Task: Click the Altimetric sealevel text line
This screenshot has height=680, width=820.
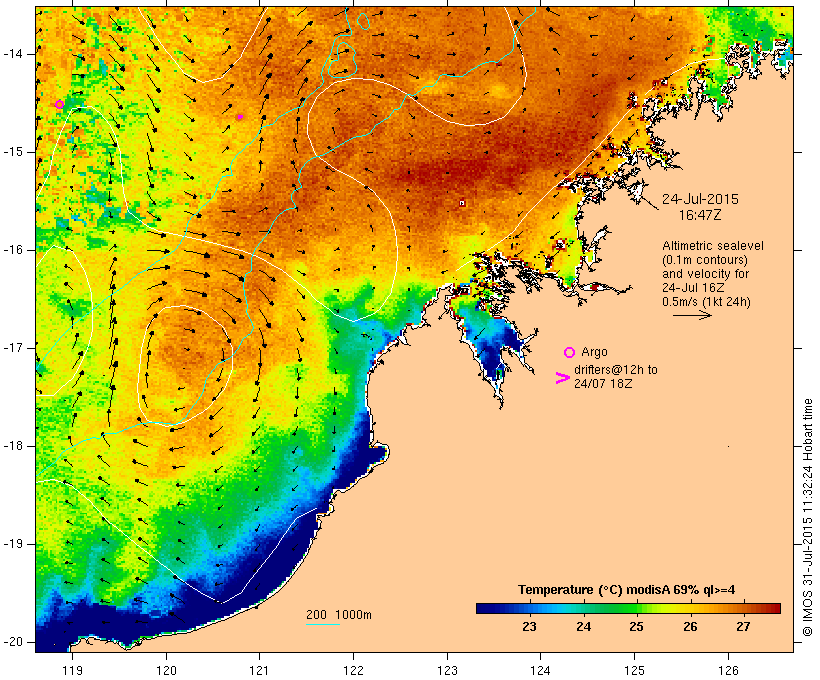Action: [x=713, y=246]
